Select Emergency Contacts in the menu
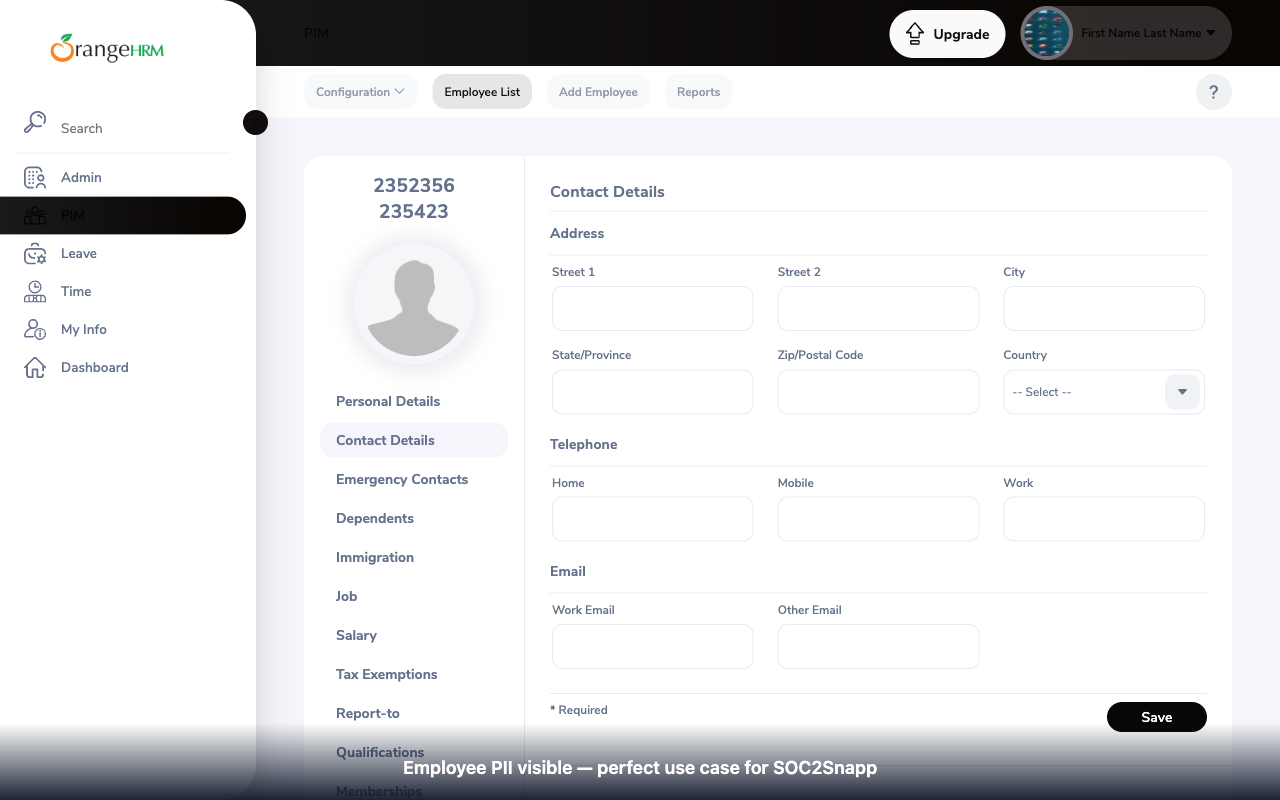The height and width of the screenshot is (800, 1280). coord(402,479)
